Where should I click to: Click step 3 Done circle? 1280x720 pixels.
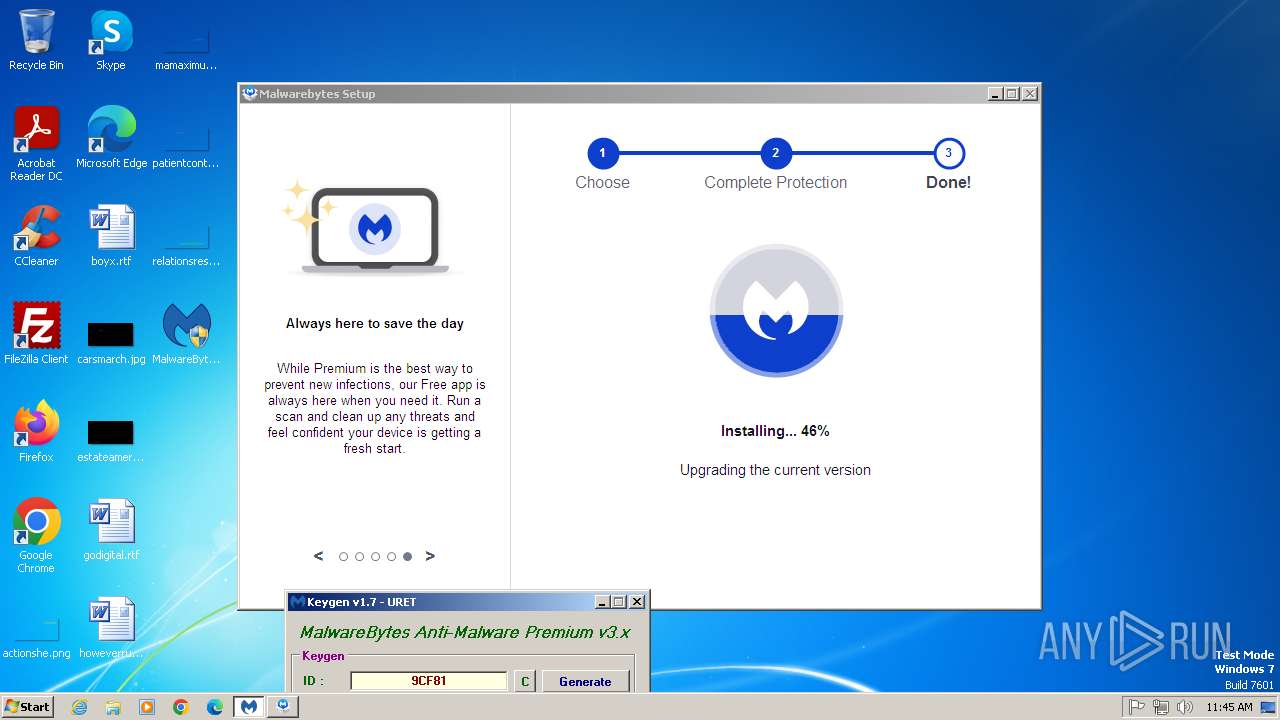[x=948, y=153]
